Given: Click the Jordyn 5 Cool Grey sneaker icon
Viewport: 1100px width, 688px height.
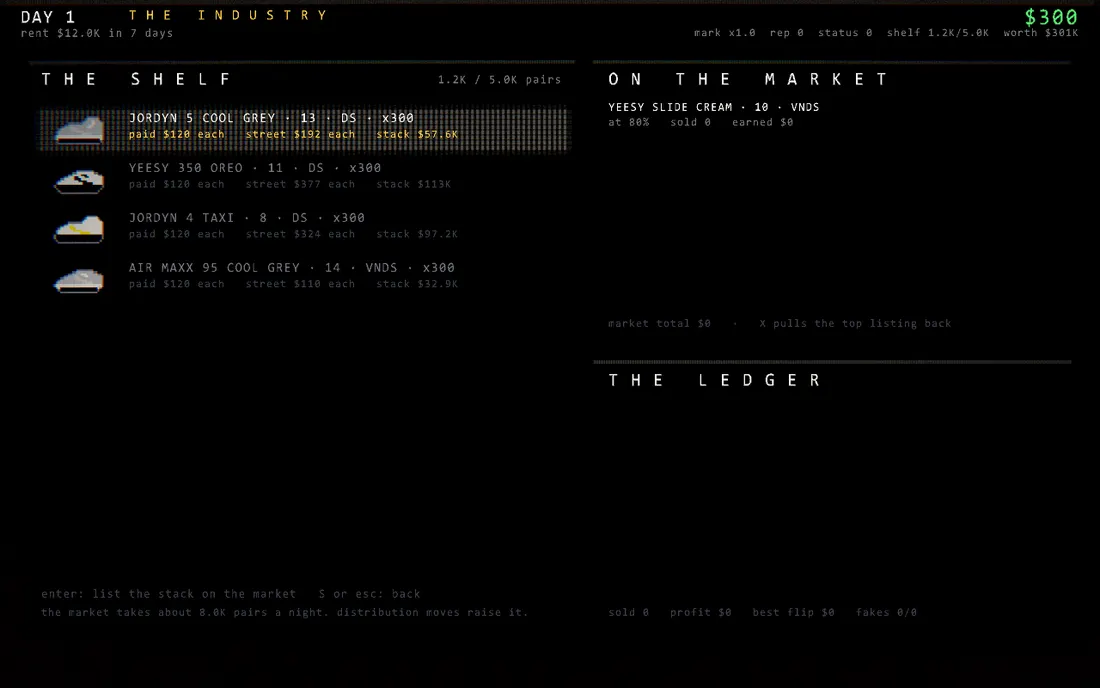Looking at the screenshot, I should [x=79, y=130].
